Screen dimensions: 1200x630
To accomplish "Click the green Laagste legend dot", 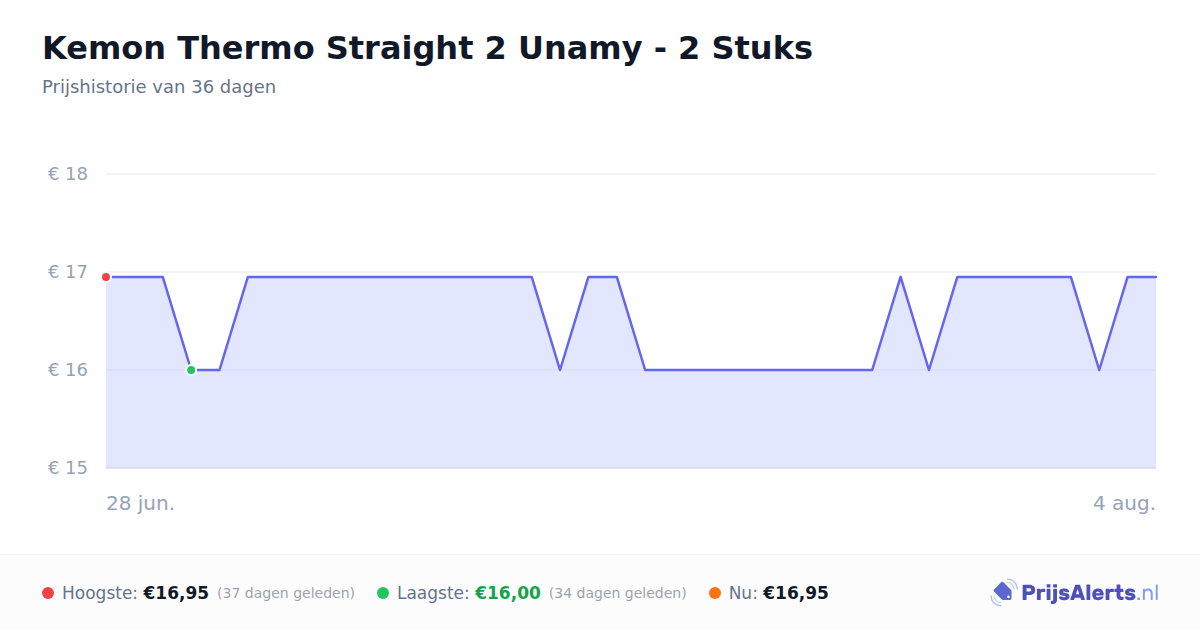I will 383,593.
